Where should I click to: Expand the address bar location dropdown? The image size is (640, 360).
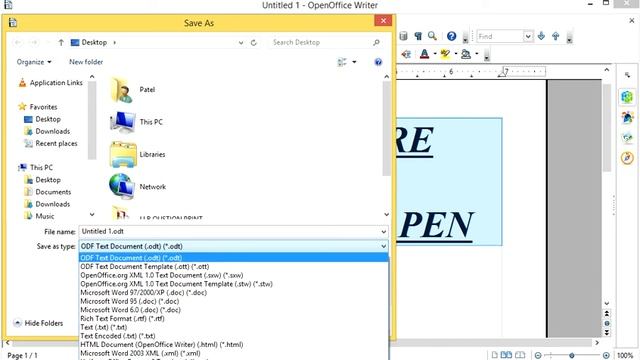(x=241, y=42)
